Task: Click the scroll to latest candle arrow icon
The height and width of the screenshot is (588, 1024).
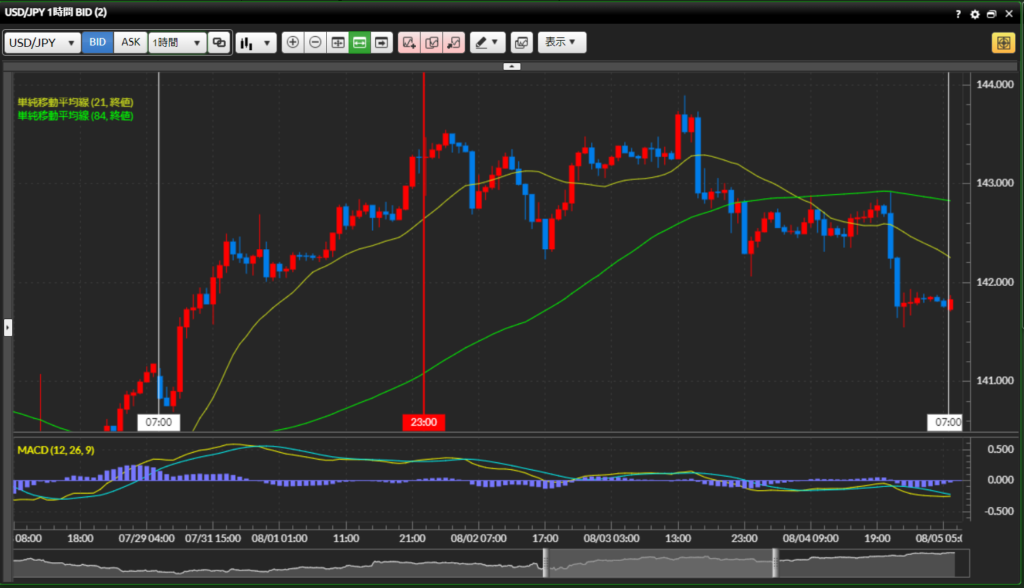Action: [381, 43]
